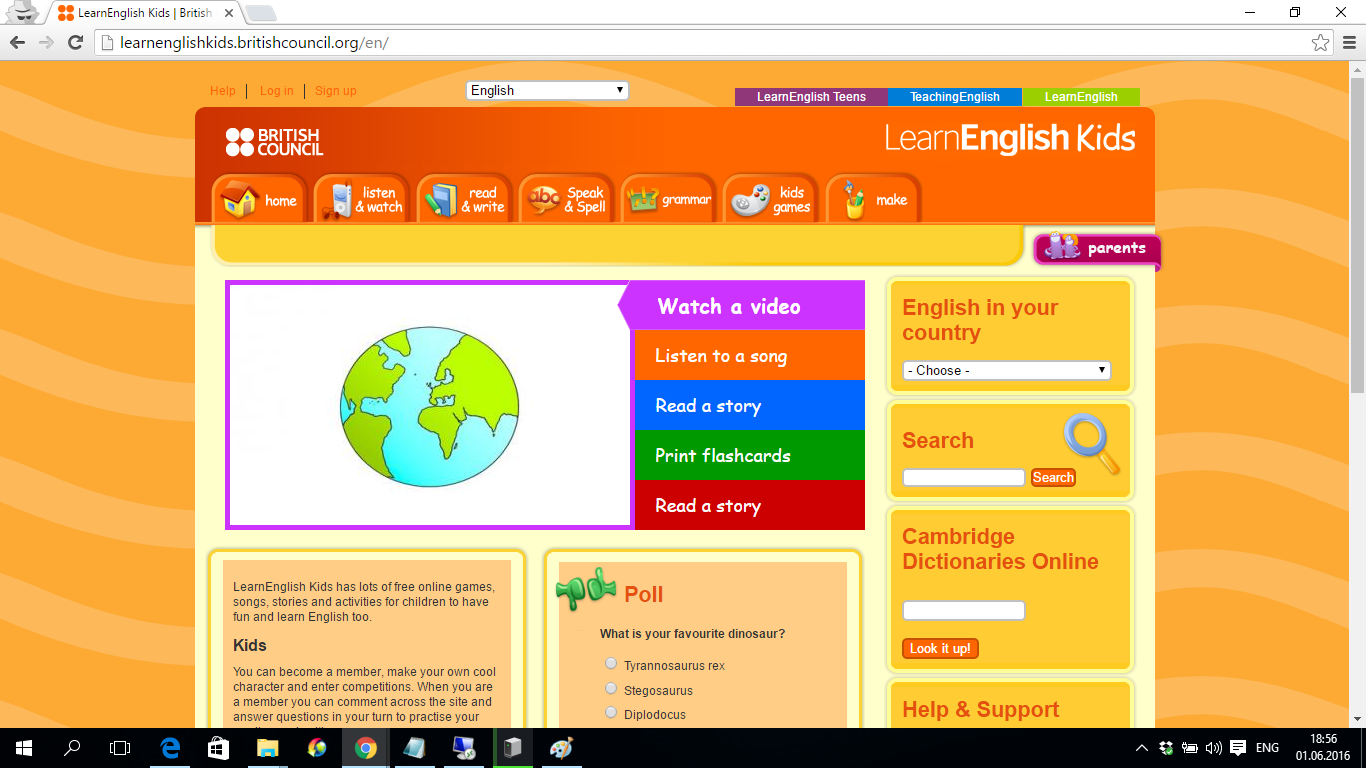Click the Chrome icon on the taskbar

[x=365, y=748]
